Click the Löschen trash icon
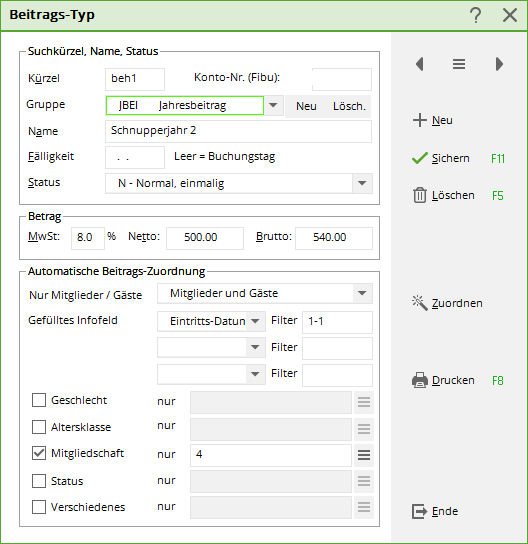 [420, 195]
